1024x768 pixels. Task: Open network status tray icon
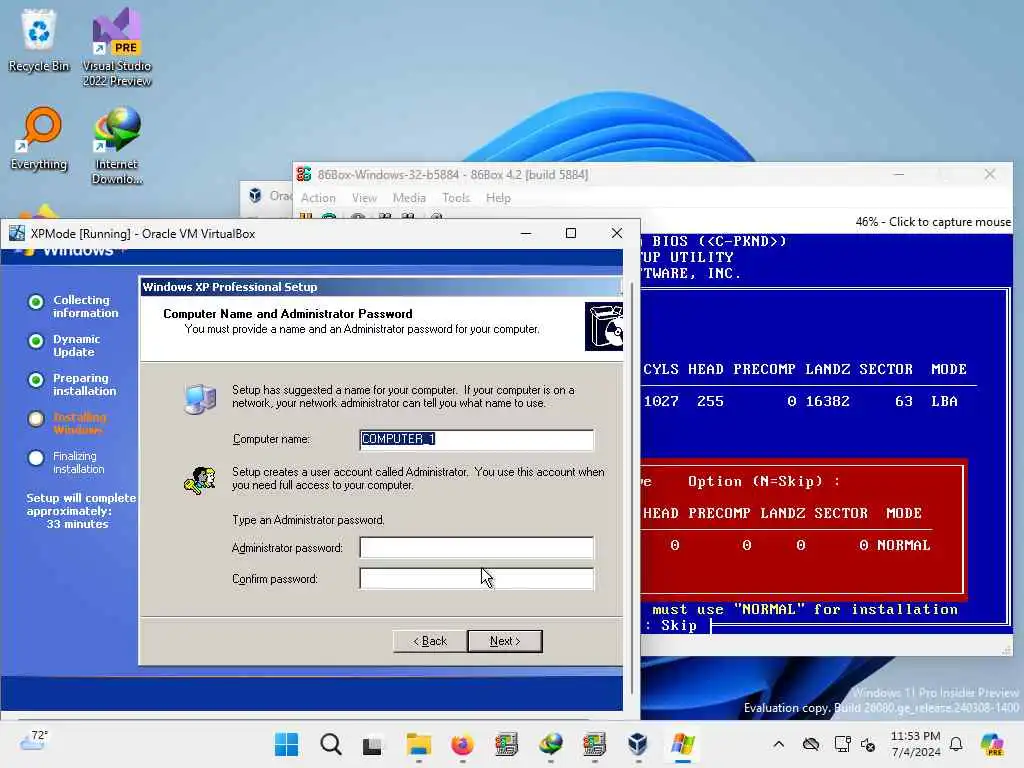pos(842,744)
